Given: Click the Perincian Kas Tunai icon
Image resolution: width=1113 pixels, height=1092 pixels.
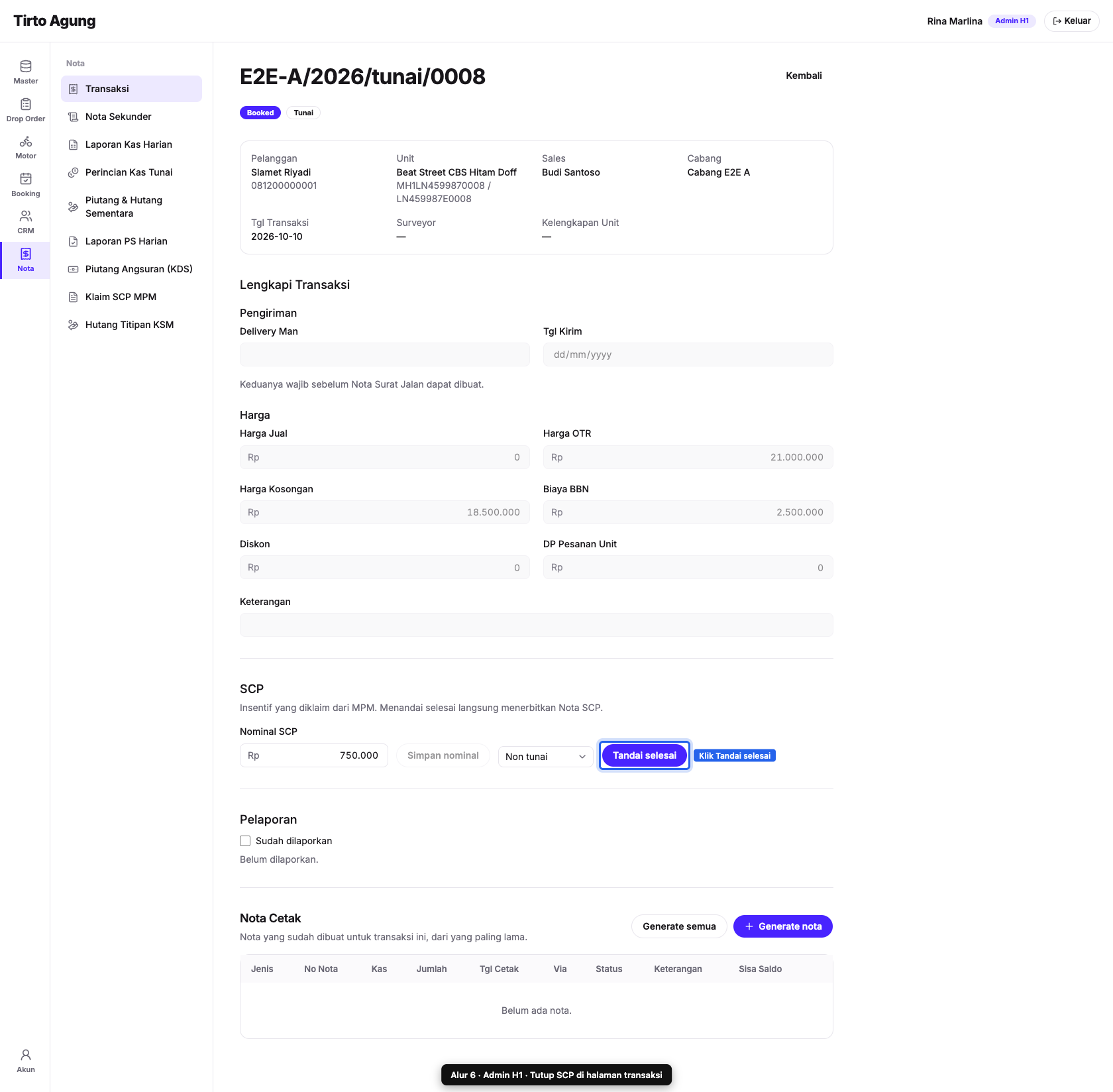Looking at the screenshot, I should click(74, 172).
